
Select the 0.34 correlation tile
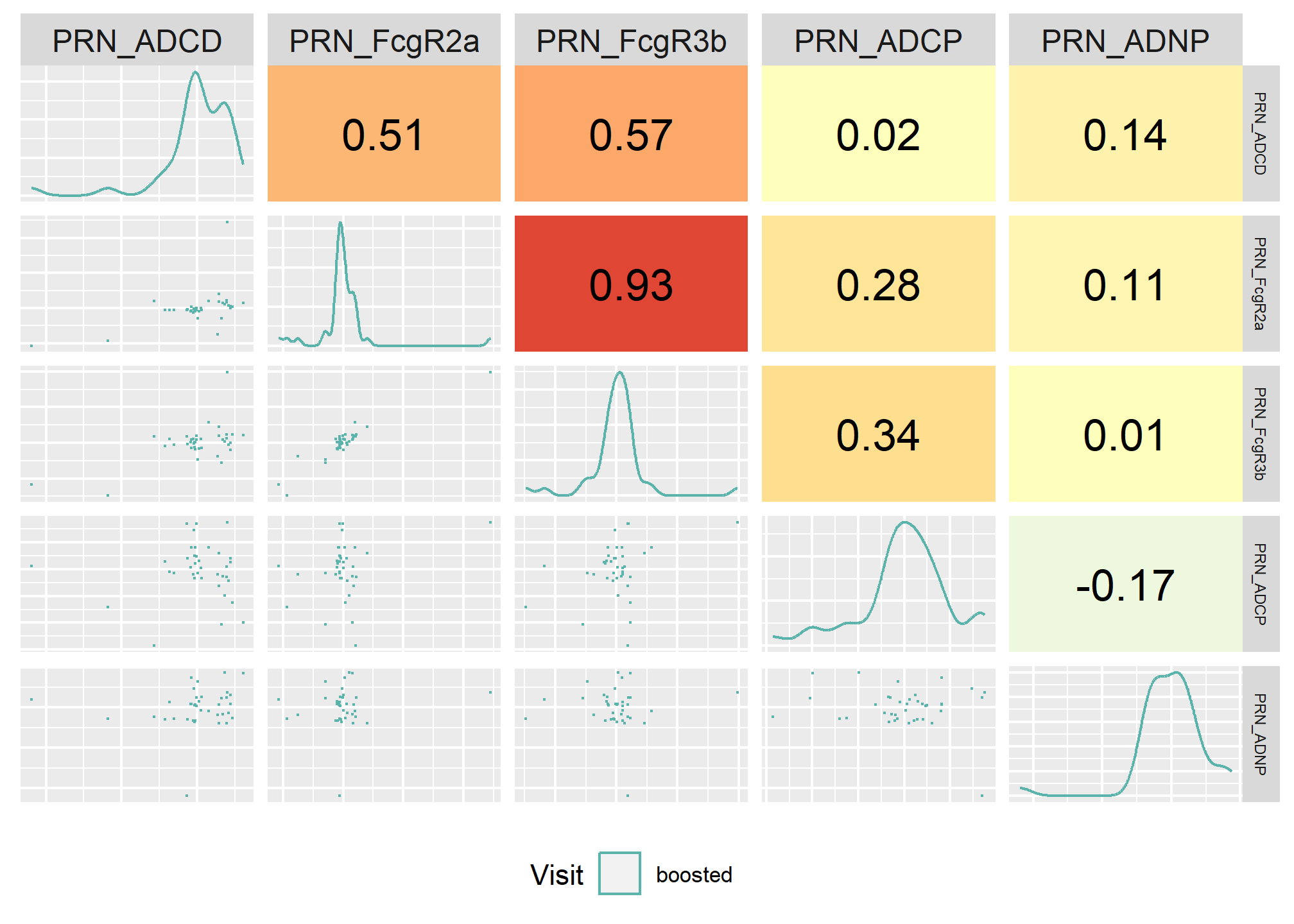[x=878, y=434]
